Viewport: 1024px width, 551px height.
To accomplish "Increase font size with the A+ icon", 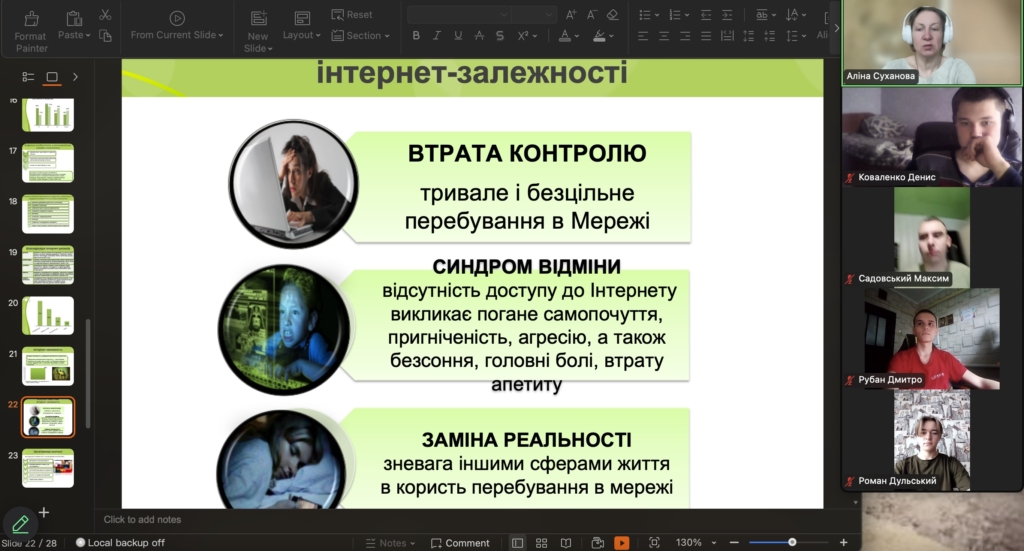I will (571, 15).
